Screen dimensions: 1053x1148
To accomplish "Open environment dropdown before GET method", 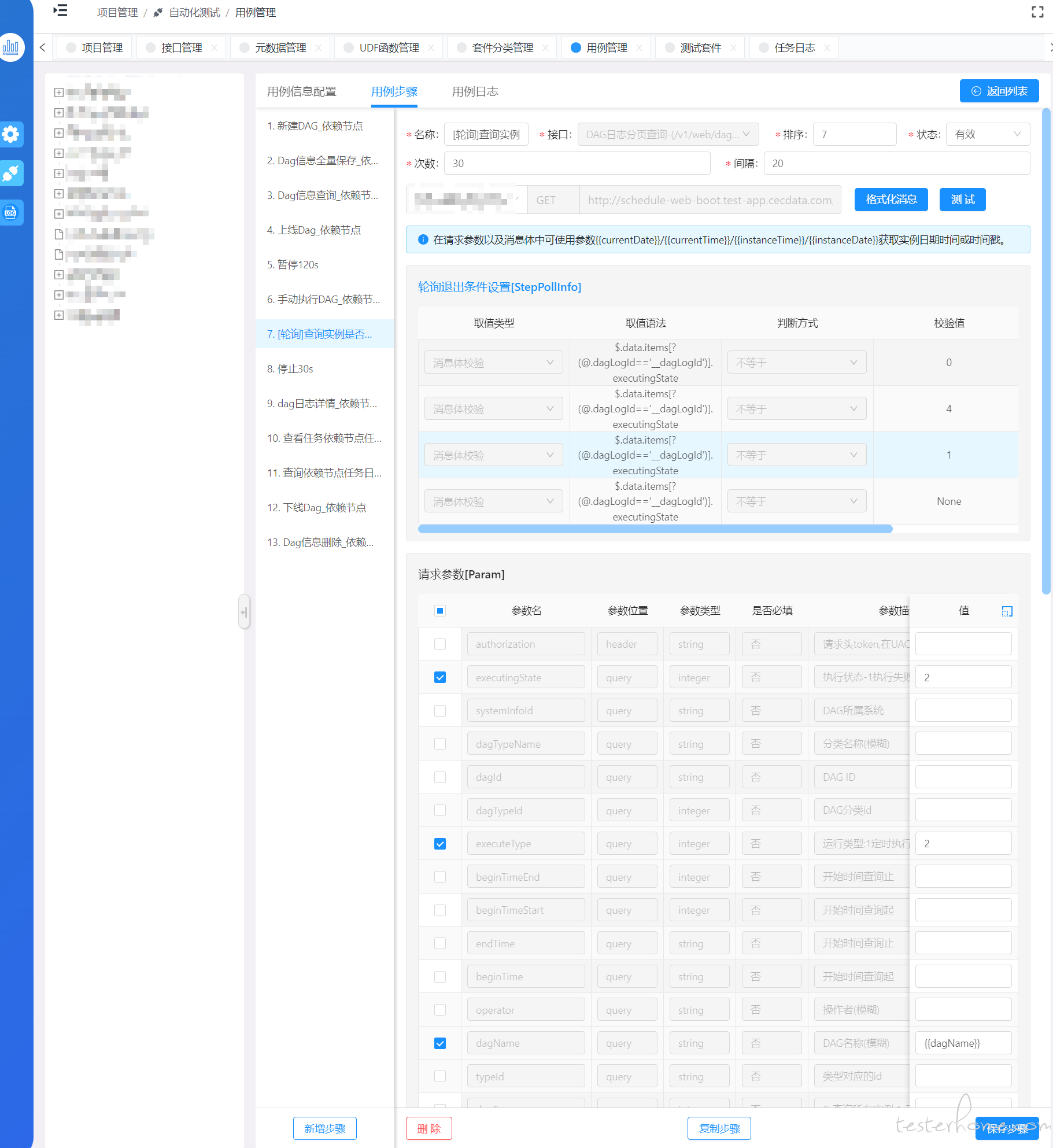I will tap(467, 200).
